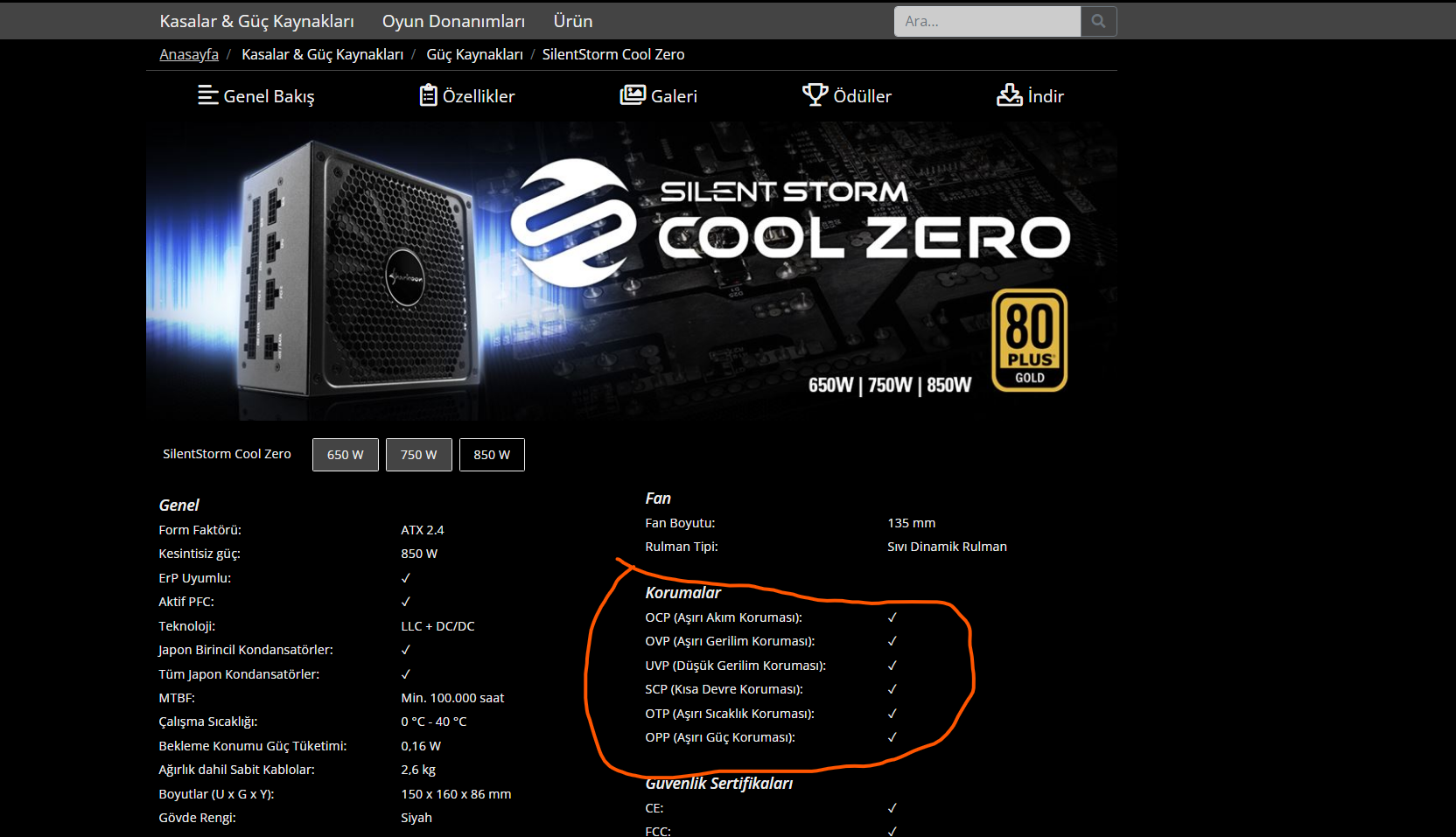Click the Tüm Japon Kondansatörler label
This screenshot has width=1456, height=837.
click(x=240, y=674)
